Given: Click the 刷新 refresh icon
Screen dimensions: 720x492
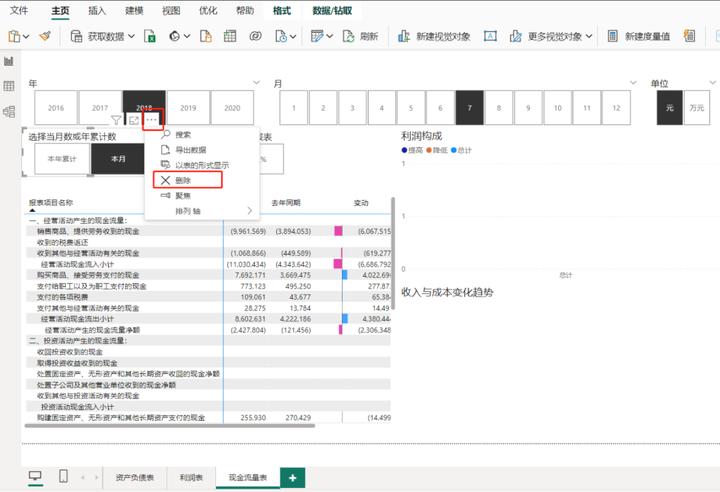Looking at the screenshot, I should 349,36.
